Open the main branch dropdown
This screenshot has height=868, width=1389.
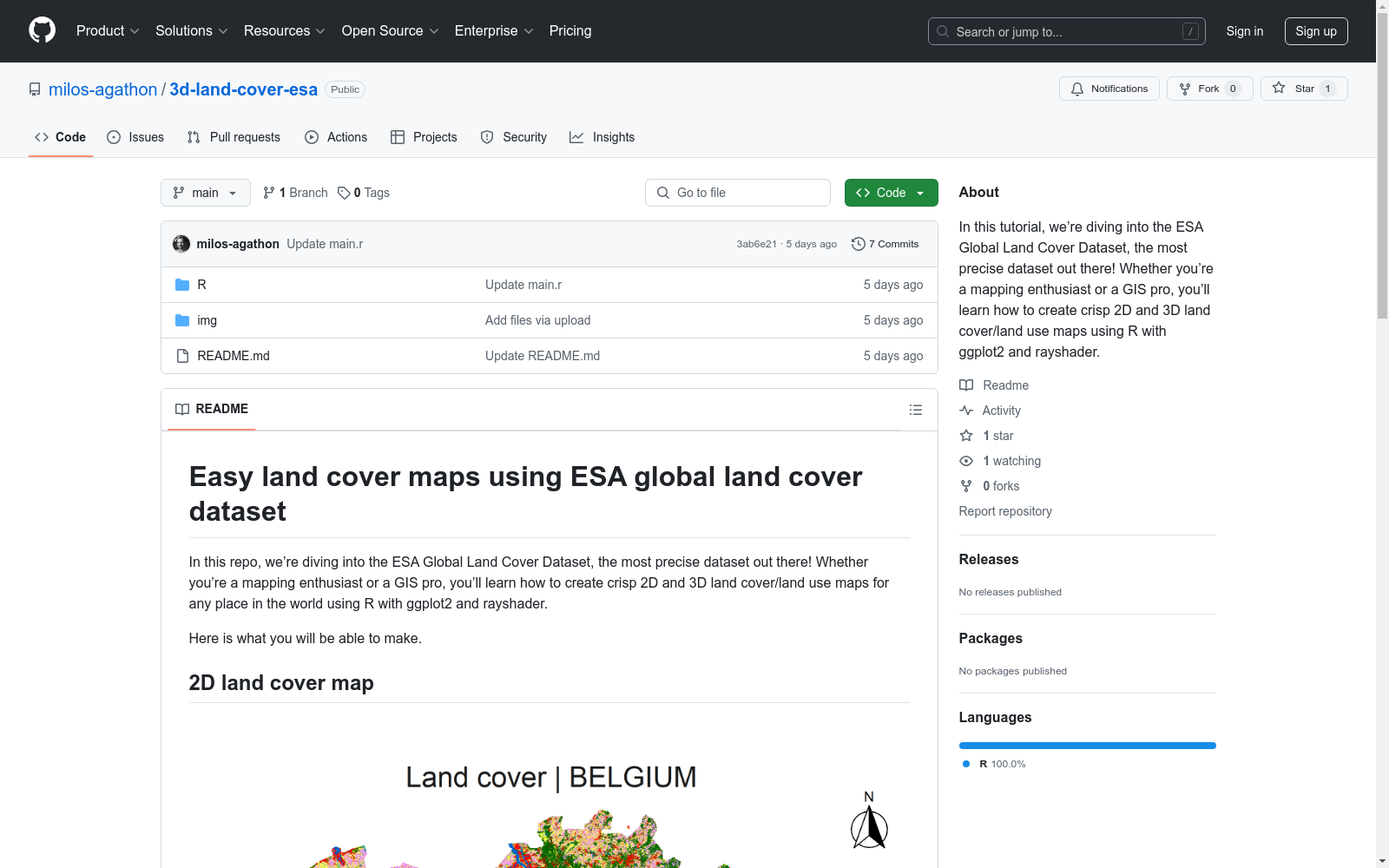[206, 193]
